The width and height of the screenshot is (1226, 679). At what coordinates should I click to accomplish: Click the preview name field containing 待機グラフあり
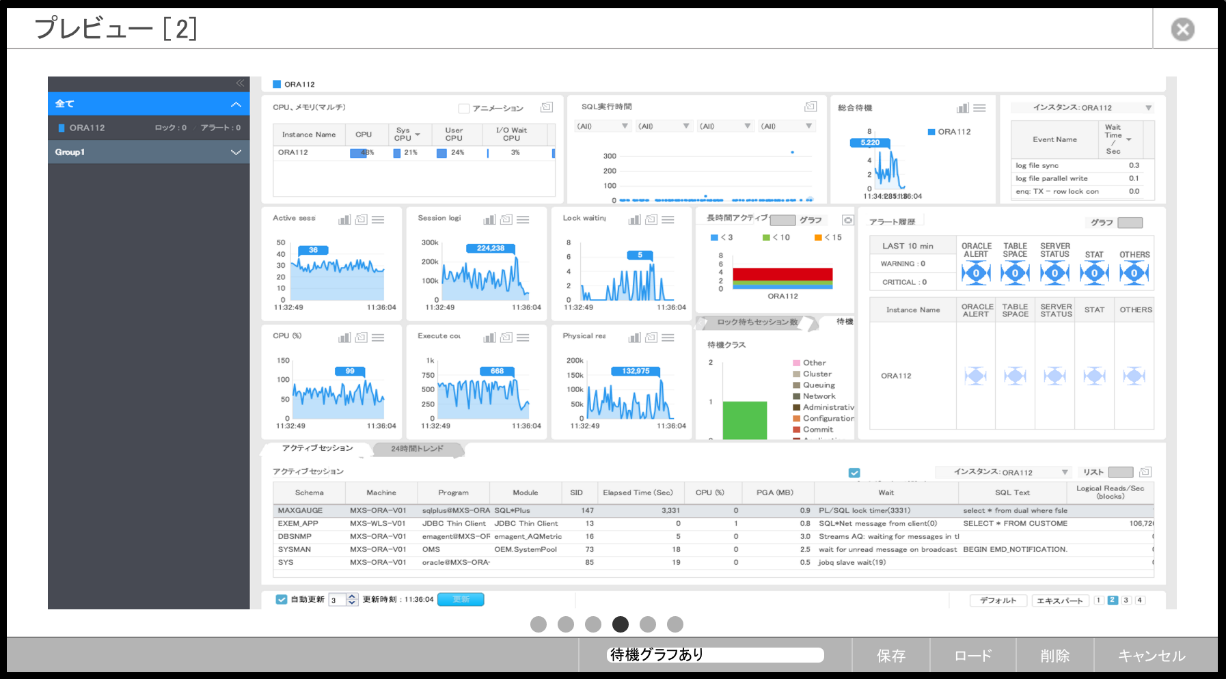click(715, 655)
